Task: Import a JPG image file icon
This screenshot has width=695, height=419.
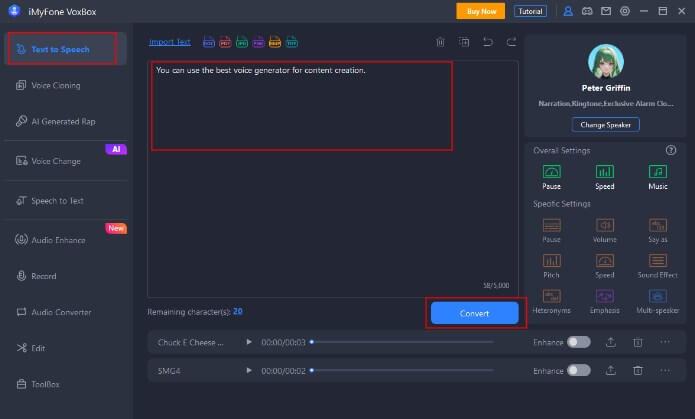Action: (242, 42)
